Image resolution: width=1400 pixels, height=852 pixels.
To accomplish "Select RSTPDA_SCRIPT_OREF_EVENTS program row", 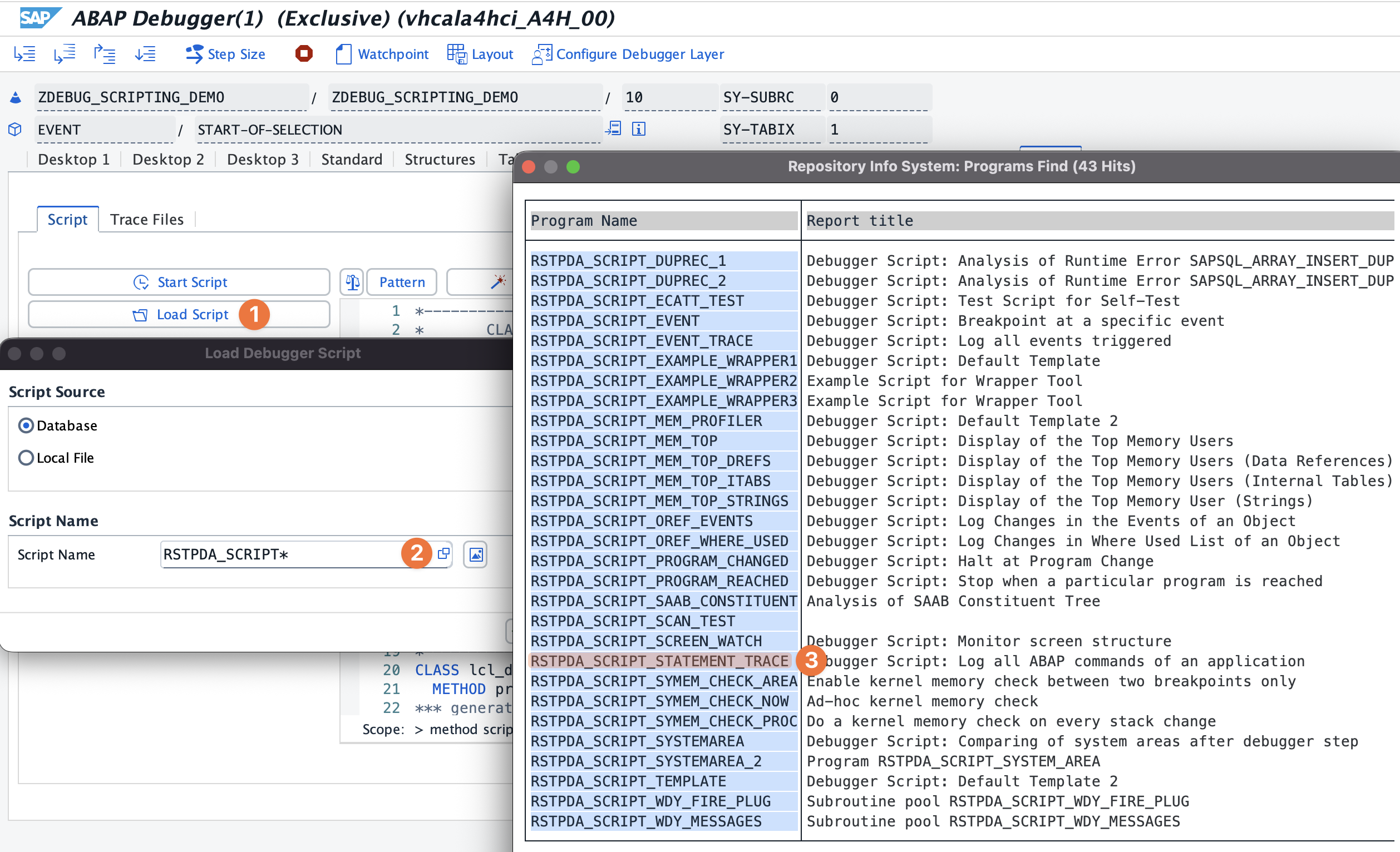I will (x=664, y=522).
